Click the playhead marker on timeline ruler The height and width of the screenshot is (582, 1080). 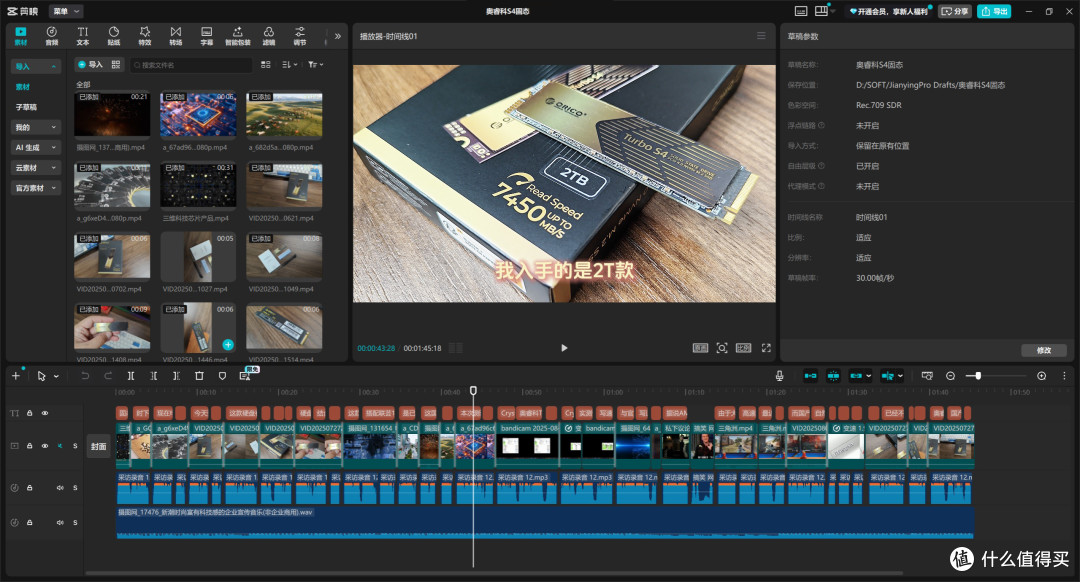tap(473, 391)
